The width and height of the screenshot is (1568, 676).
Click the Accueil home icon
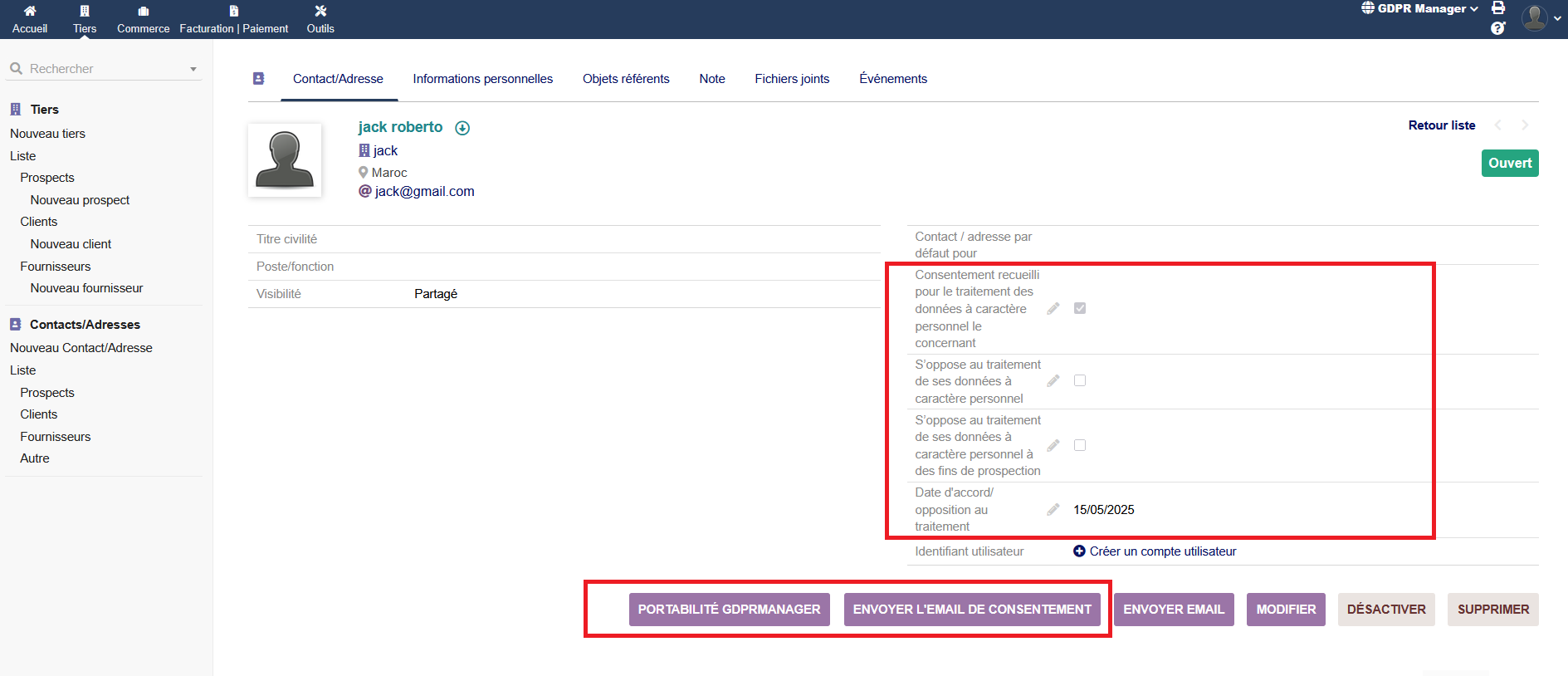tap(30, 11)
